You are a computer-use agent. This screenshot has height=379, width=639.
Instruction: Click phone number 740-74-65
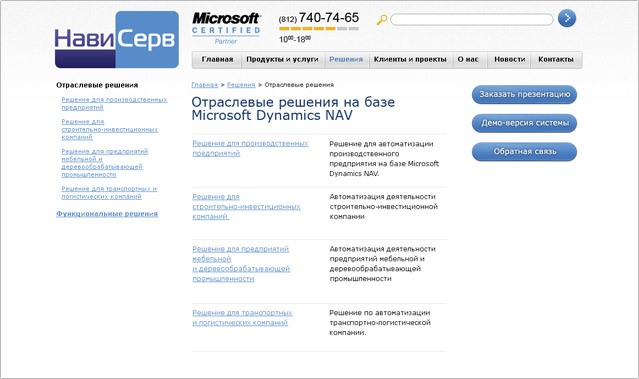[328, 18]
